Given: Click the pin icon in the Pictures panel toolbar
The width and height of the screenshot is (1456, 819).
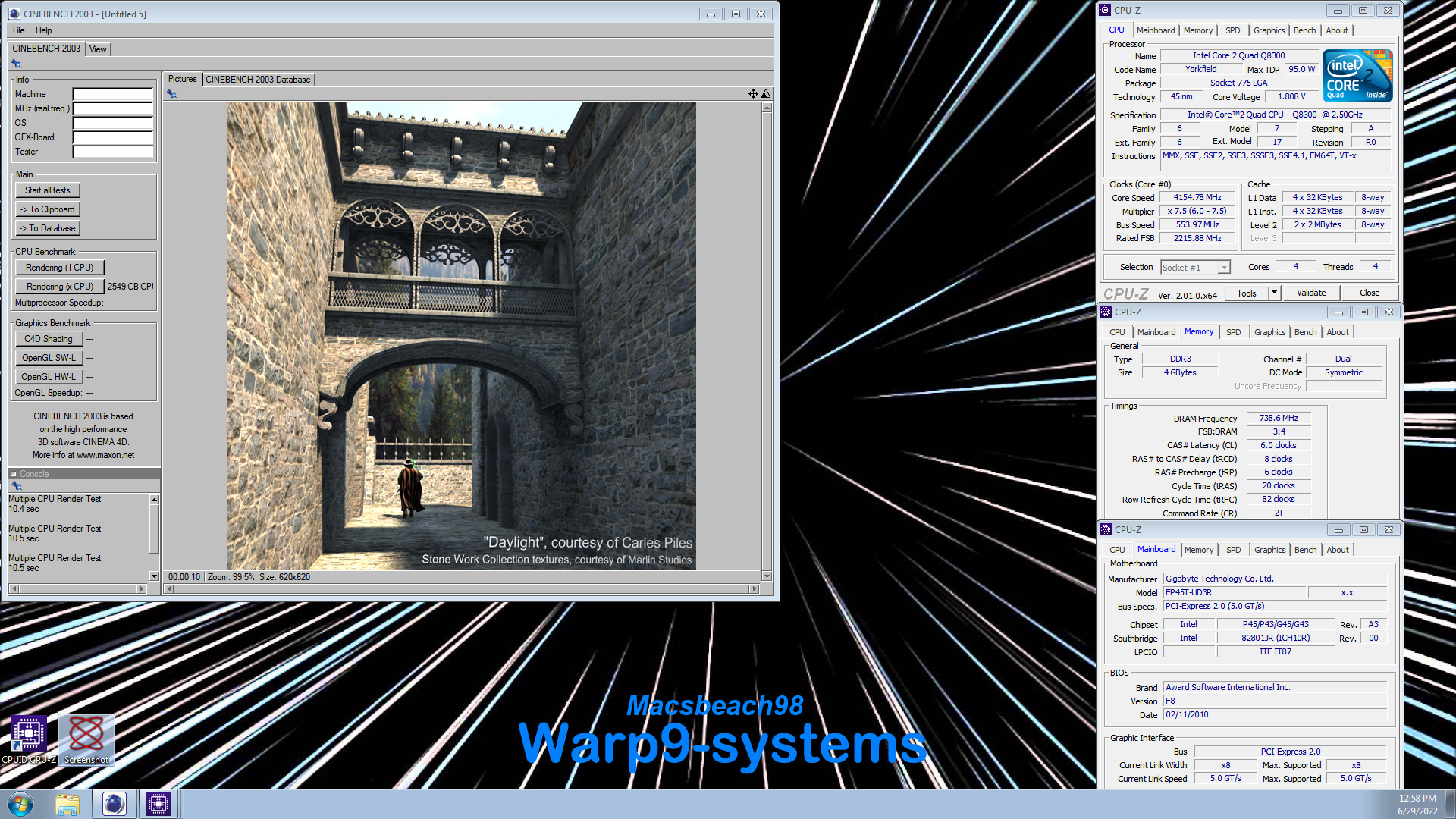Looking at the screenshot, I should (171, 94).
